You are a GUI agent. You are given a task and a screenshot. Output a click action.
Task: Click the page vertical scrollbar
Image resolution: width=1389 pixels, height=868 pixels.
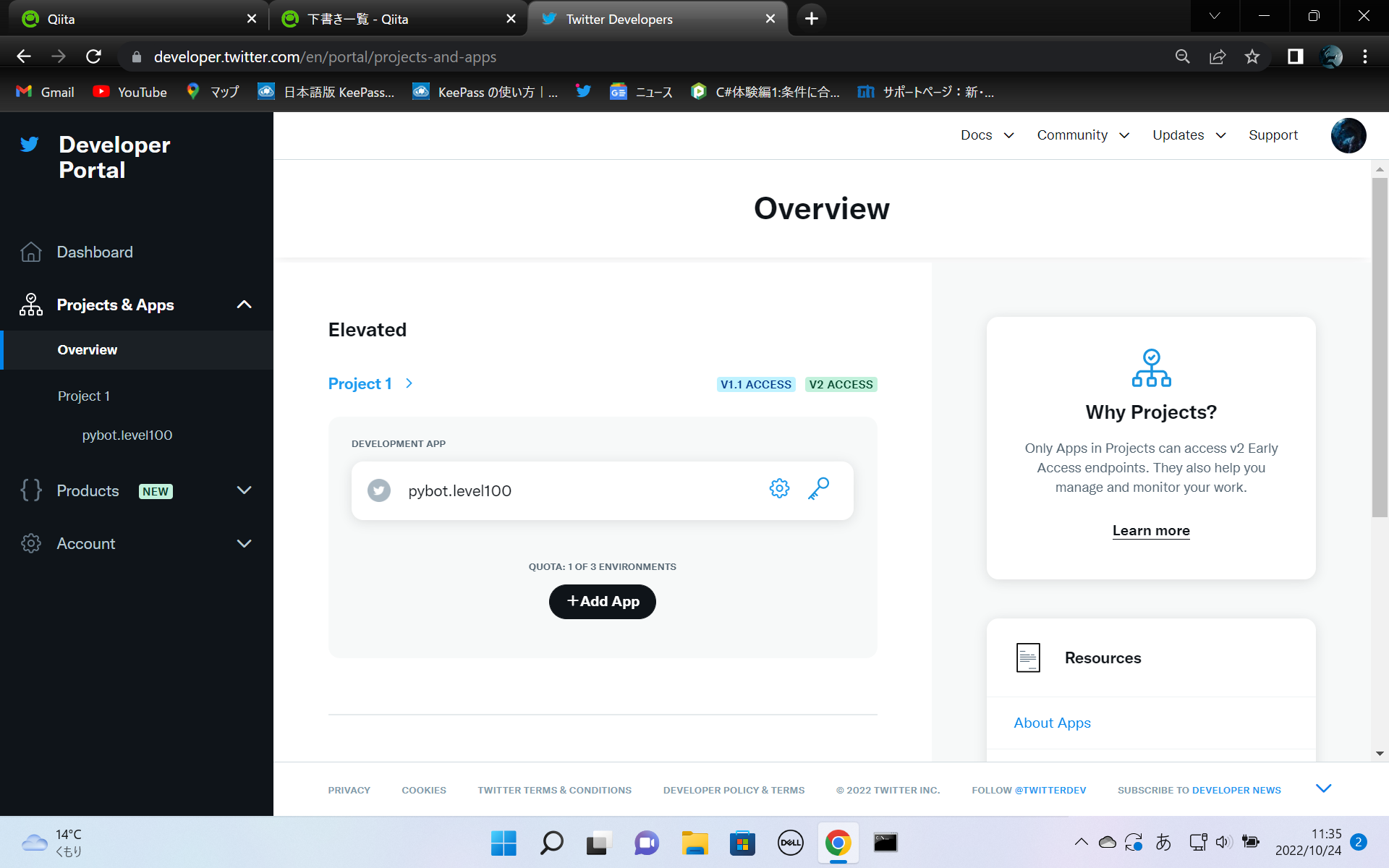pos(1380,347)
